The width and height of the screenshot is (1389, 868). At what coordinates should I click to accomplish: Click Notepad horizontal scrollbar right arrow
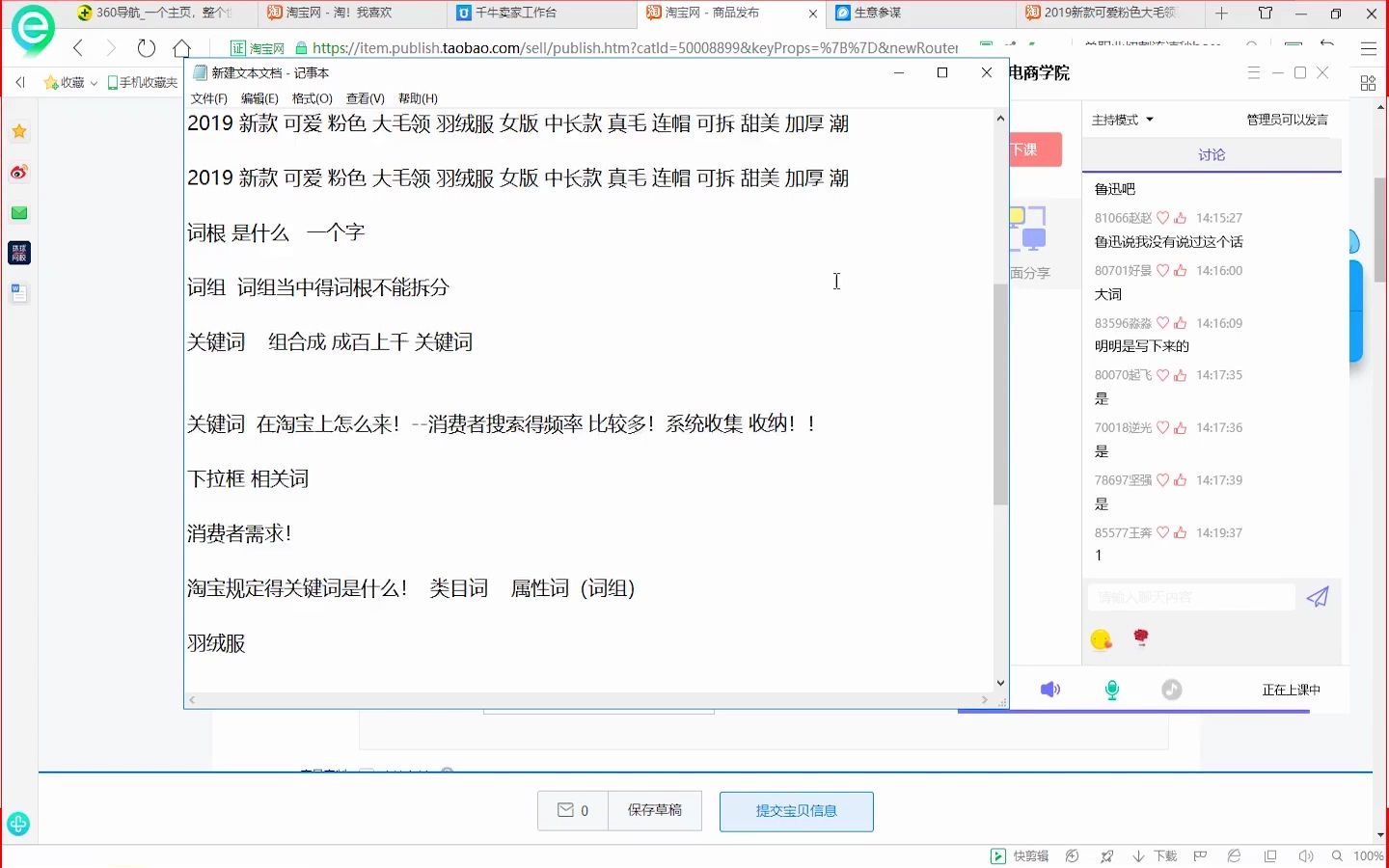[985, 700]
